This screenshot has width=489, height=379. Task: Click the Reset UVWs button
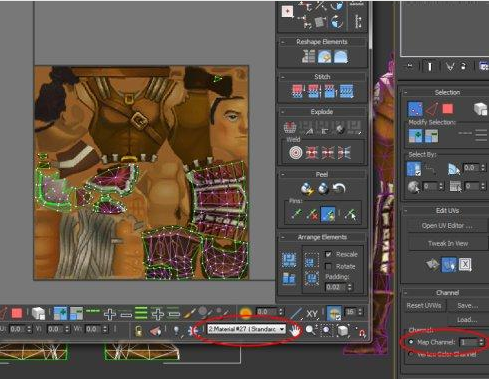424,306
